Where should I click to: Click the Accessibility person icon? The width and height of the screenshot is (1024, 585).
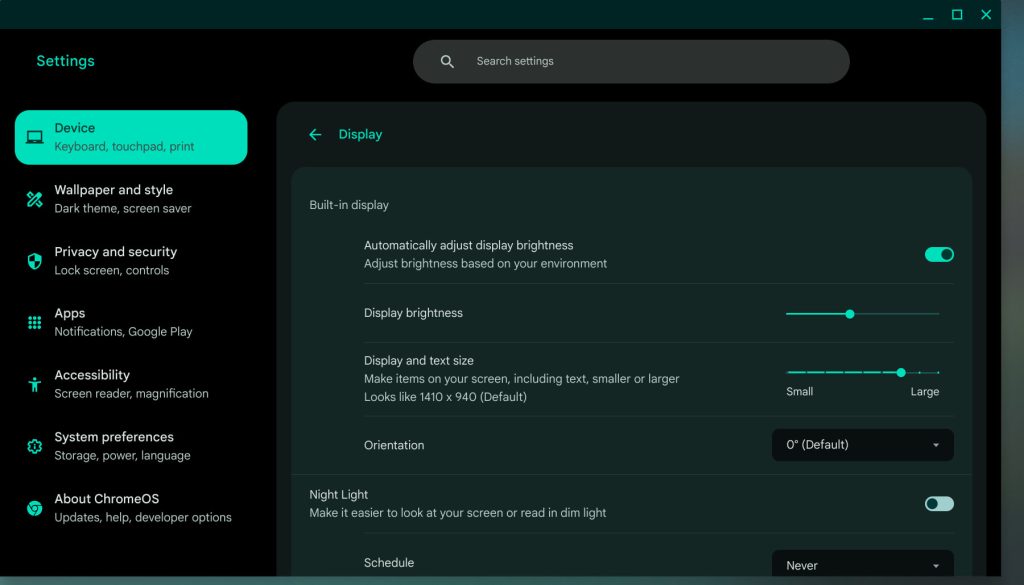(35, 384)
